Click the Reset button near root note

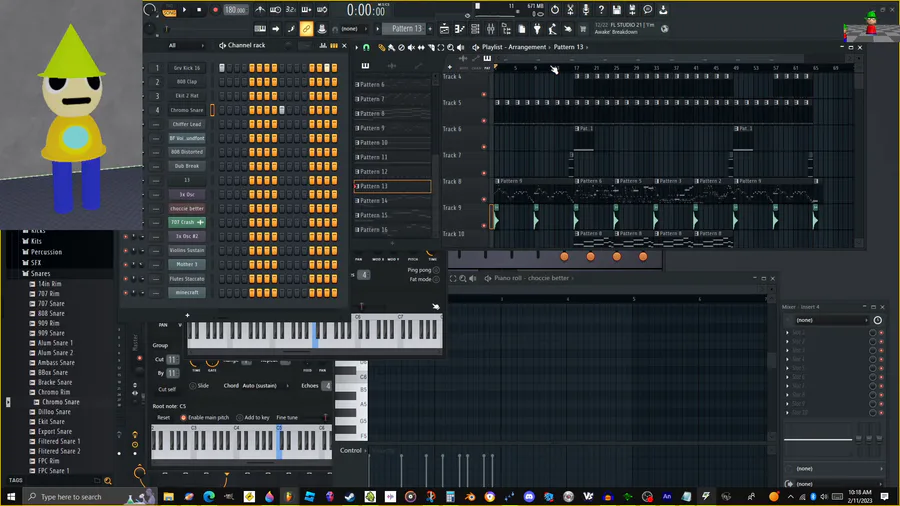click(x=164, y=418)
